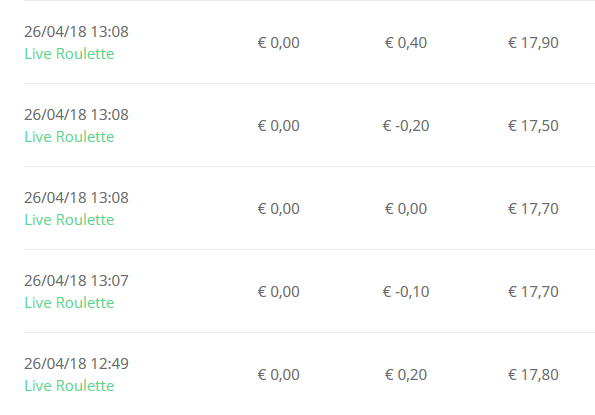Click the € 17,80 balance value
The height and width of the screenshot is (415, 595).
533,375
